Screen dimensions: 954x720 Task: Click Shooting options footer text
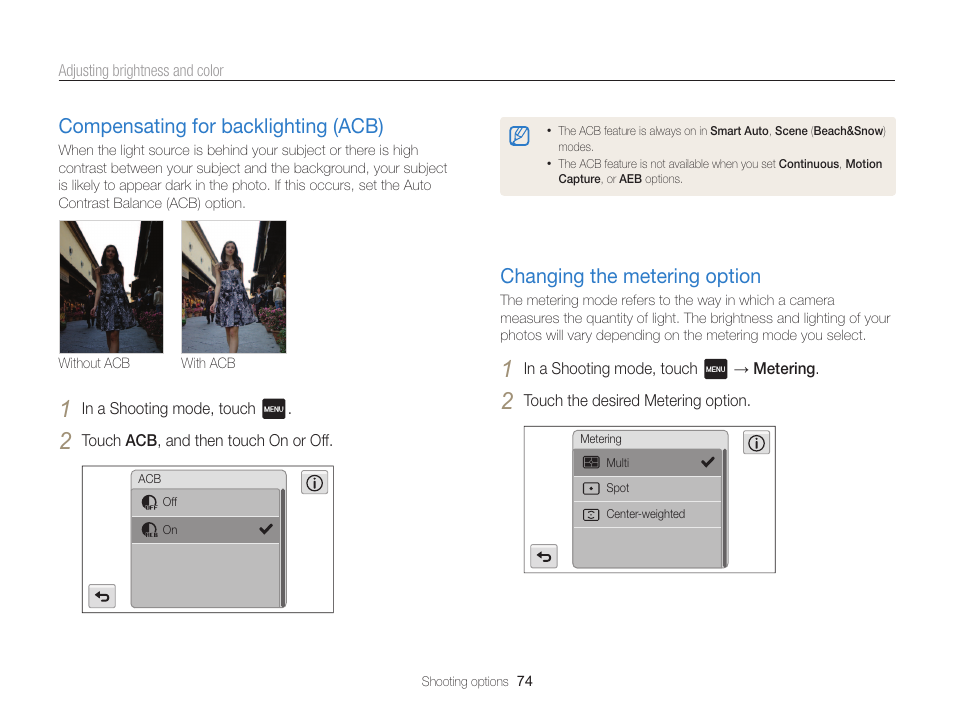(465, 682)
